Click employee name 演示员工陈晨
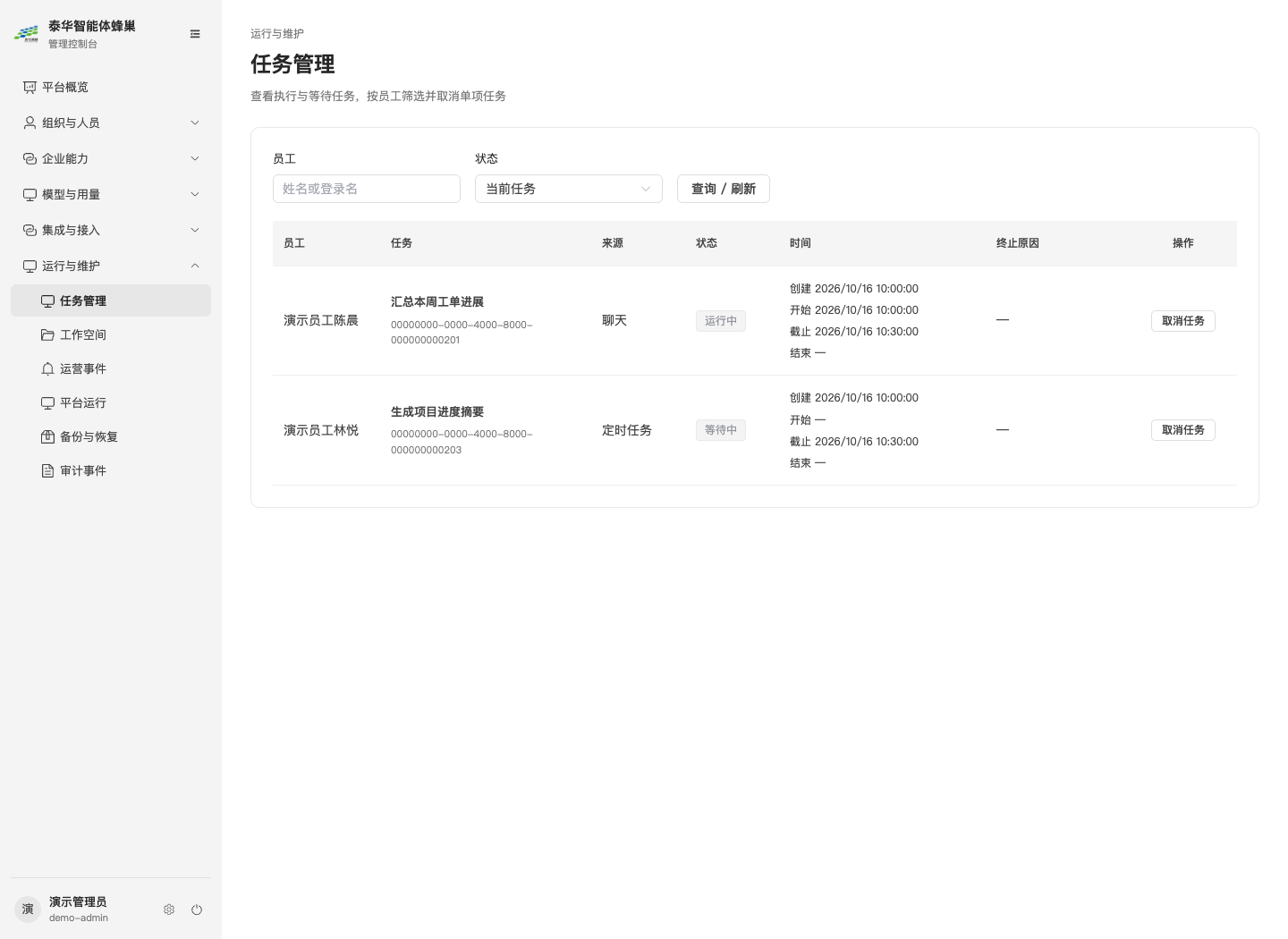This screenshot has height=939, width=1288. coord(321,320)
